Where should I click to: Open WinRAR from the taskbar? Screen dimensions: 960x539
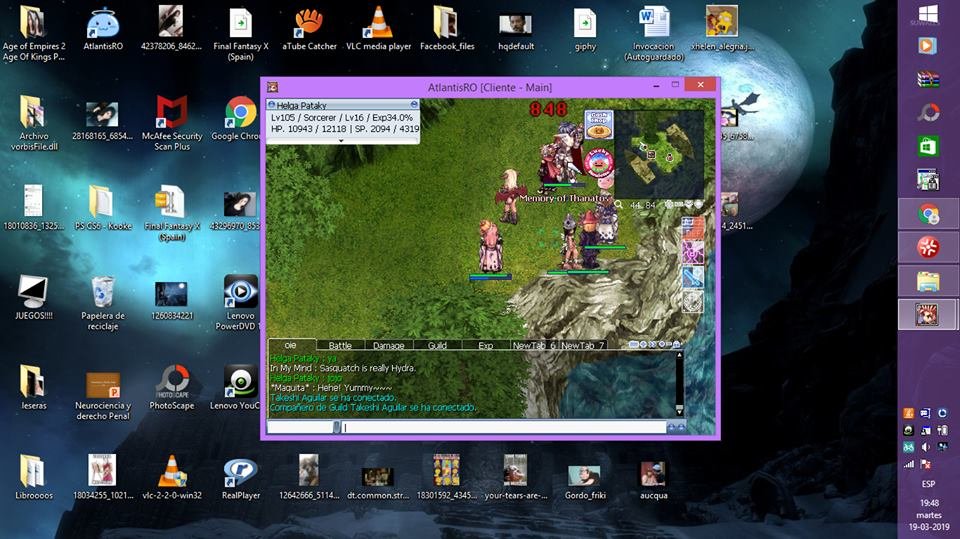click(928, 79)
